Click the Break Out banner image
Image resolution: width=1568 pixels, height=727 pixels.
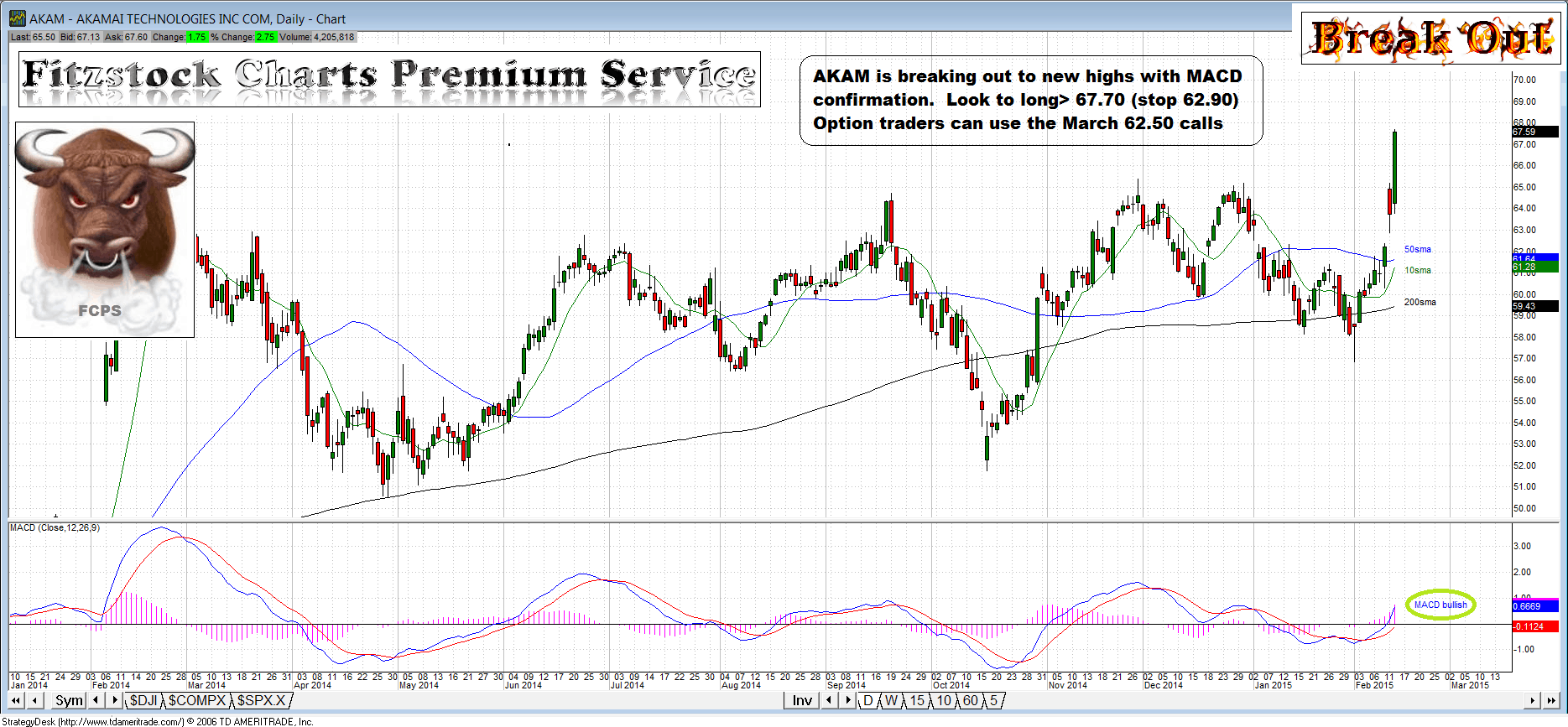1430,39
